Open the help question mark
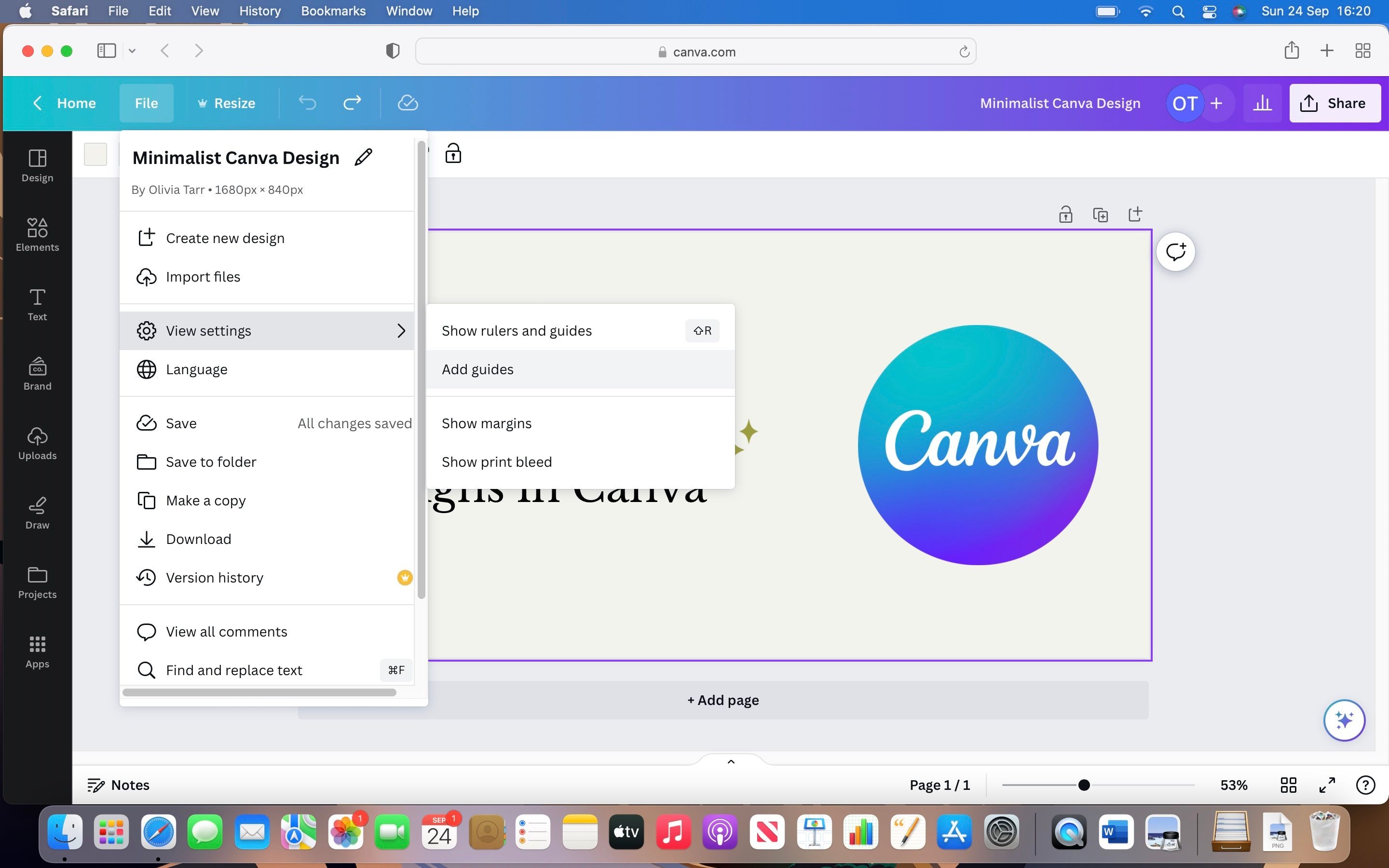 [x=1365, y=785]
